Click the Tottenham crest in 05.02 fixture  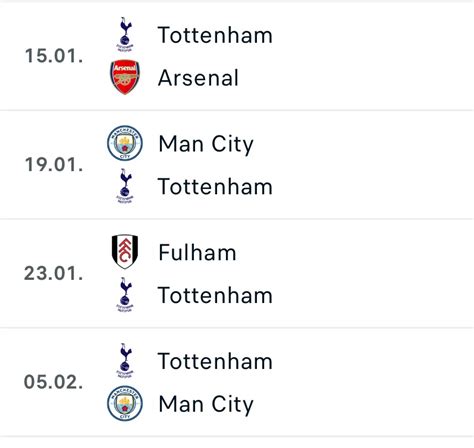pyautogui.click(x=125, y=361)
